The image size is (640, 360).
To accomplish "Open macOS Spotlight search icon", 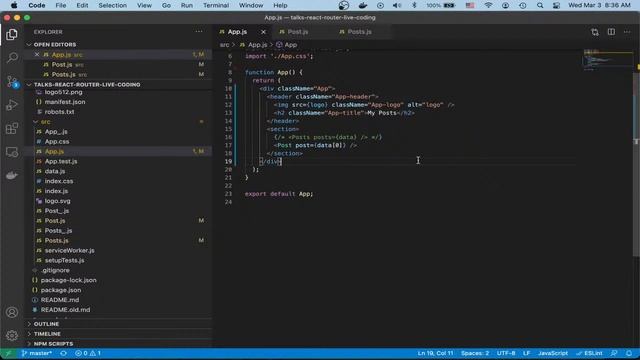I will pos(540,5).
